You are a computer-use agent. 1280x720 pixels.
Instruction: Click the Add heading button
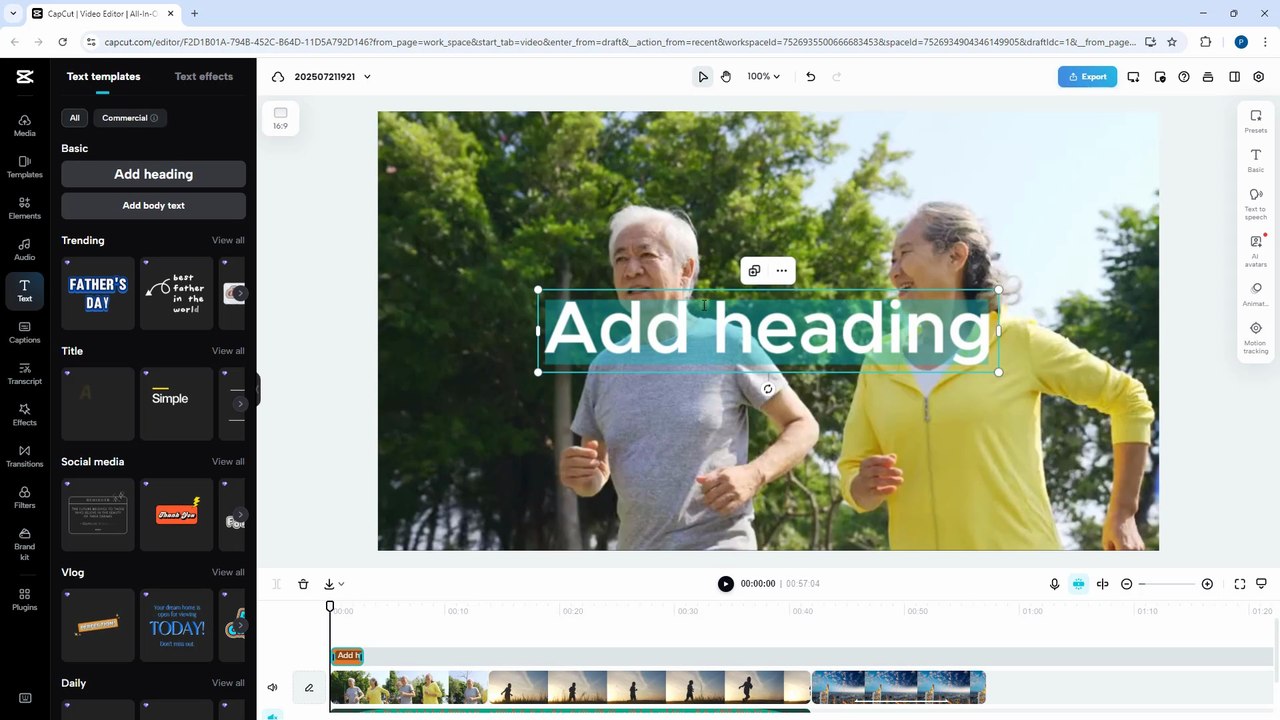tap(153, 174)
